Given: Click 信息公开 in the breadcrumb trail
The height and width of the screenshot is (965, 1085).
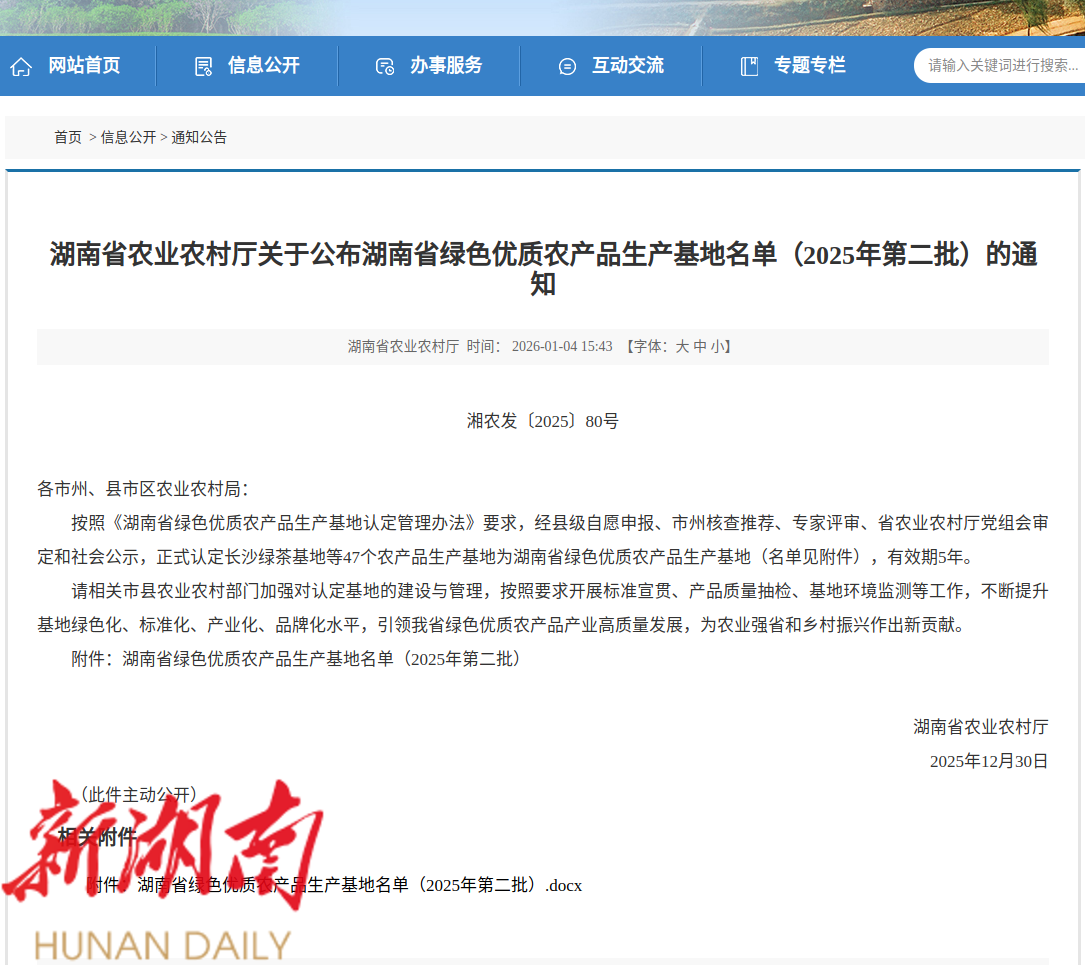Looking at the screenshot, I should [128, 138].
